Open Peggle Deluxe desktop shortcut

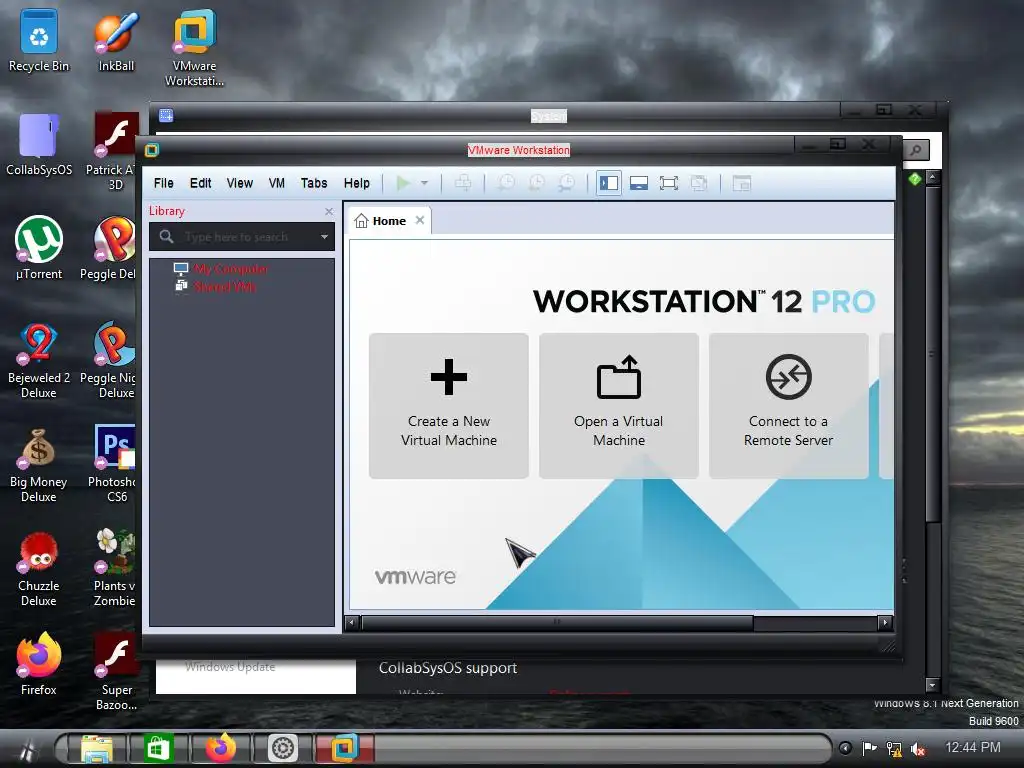tap(110, 248)
